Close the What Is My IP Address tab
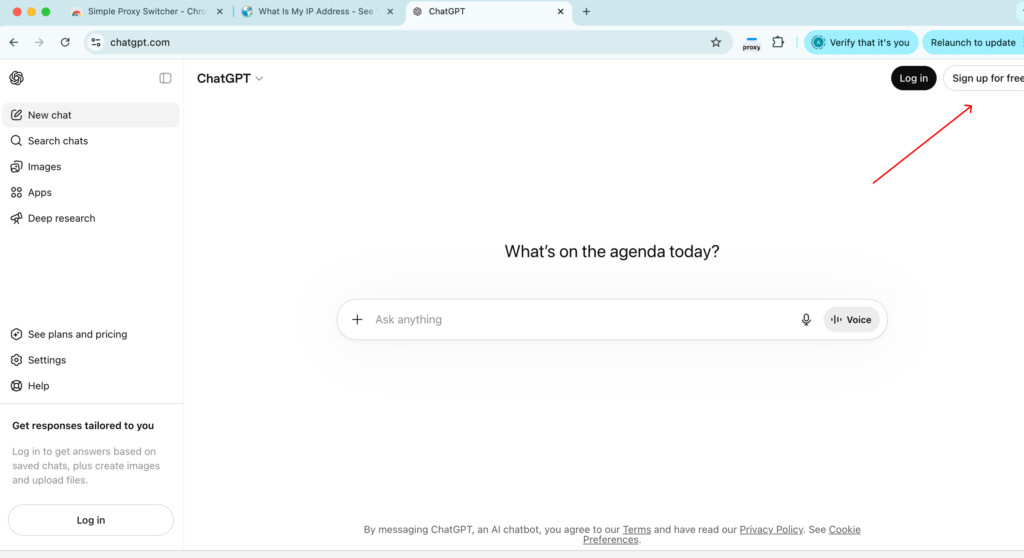The height and width of the screenshot is (558, 1024). (x=390, y=12)
